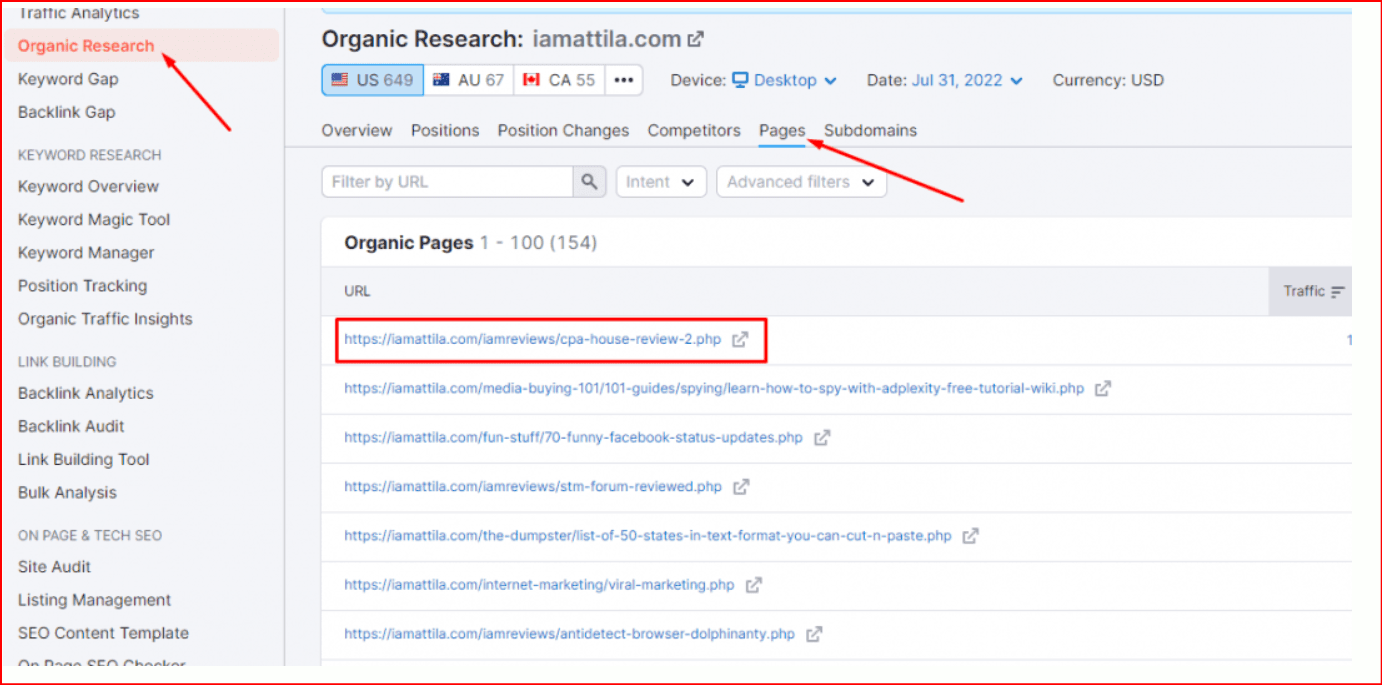The height and width of the screenshot is (685, 1382).
Task: Expand the Desktop device dropdown
Action: [785, 80]
